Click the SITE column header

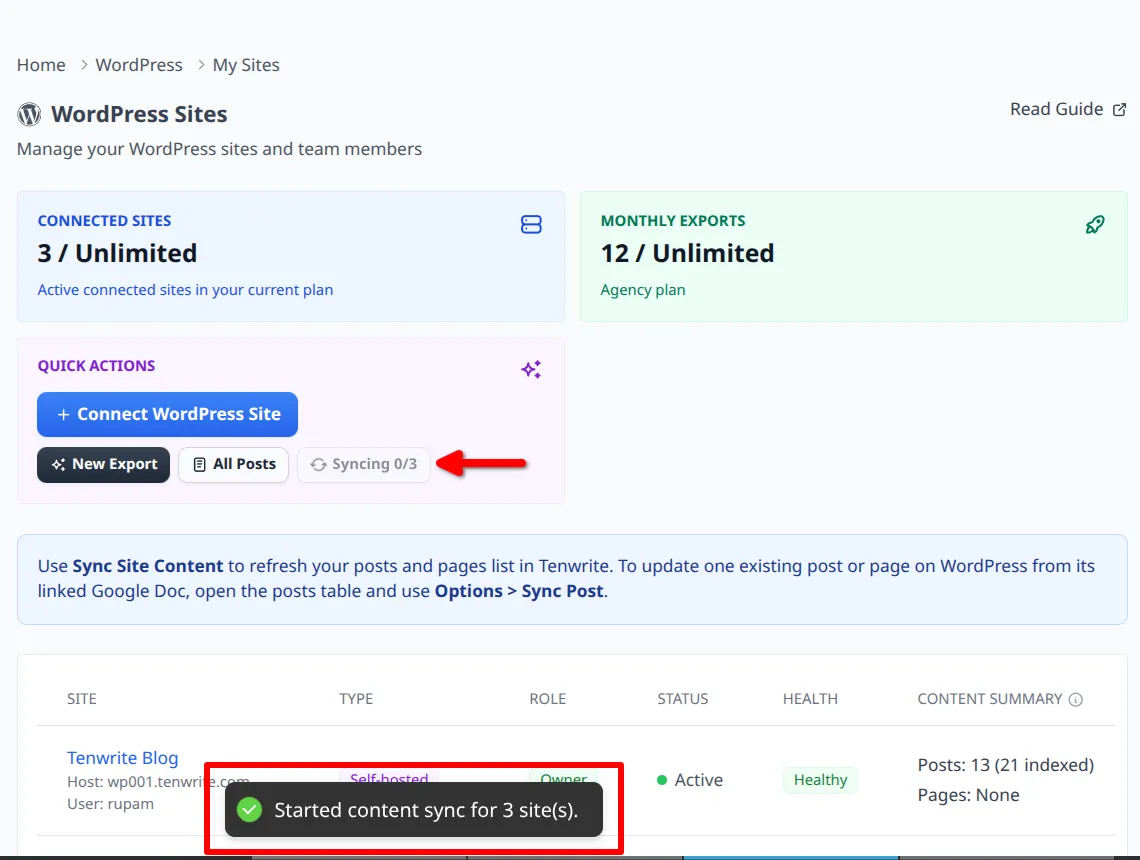click(81, 699)
